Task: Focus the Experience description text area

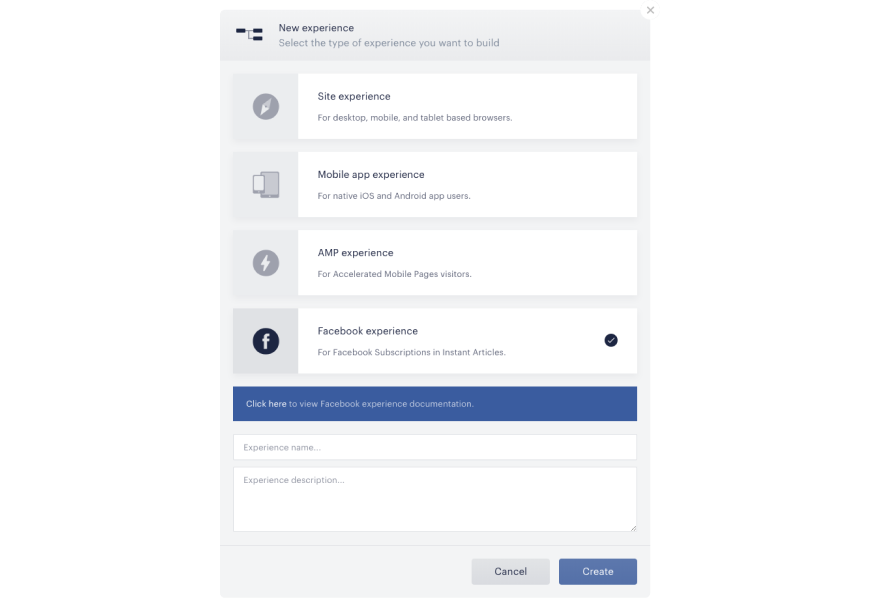Action: click(435, 499)
